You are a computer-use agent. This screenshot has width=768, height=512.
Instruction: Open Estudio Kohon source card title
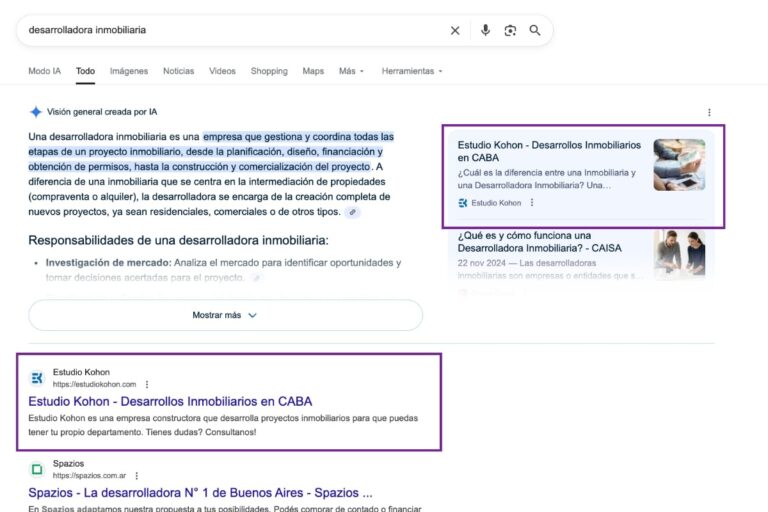pos(549,151)
